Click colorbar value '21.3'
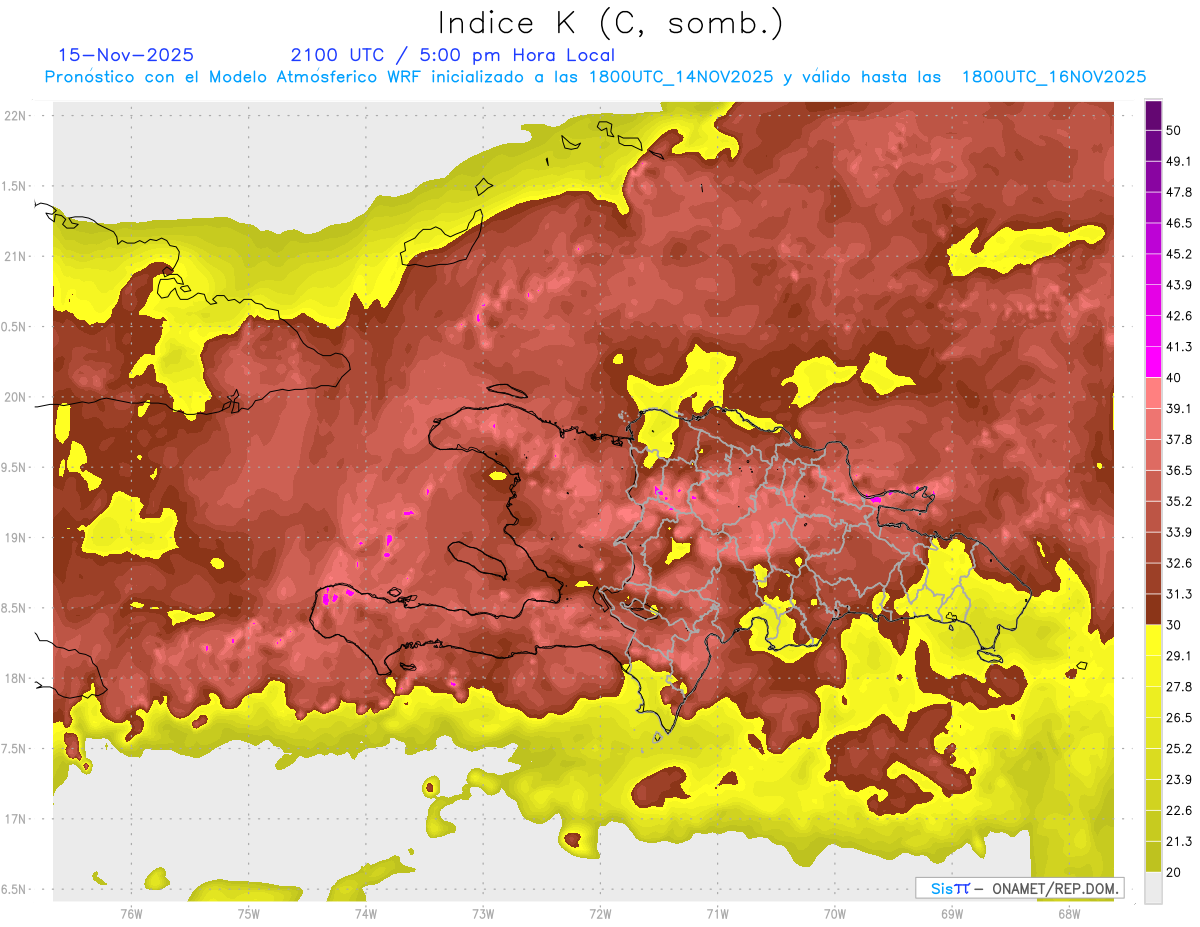 (1178, 841)
